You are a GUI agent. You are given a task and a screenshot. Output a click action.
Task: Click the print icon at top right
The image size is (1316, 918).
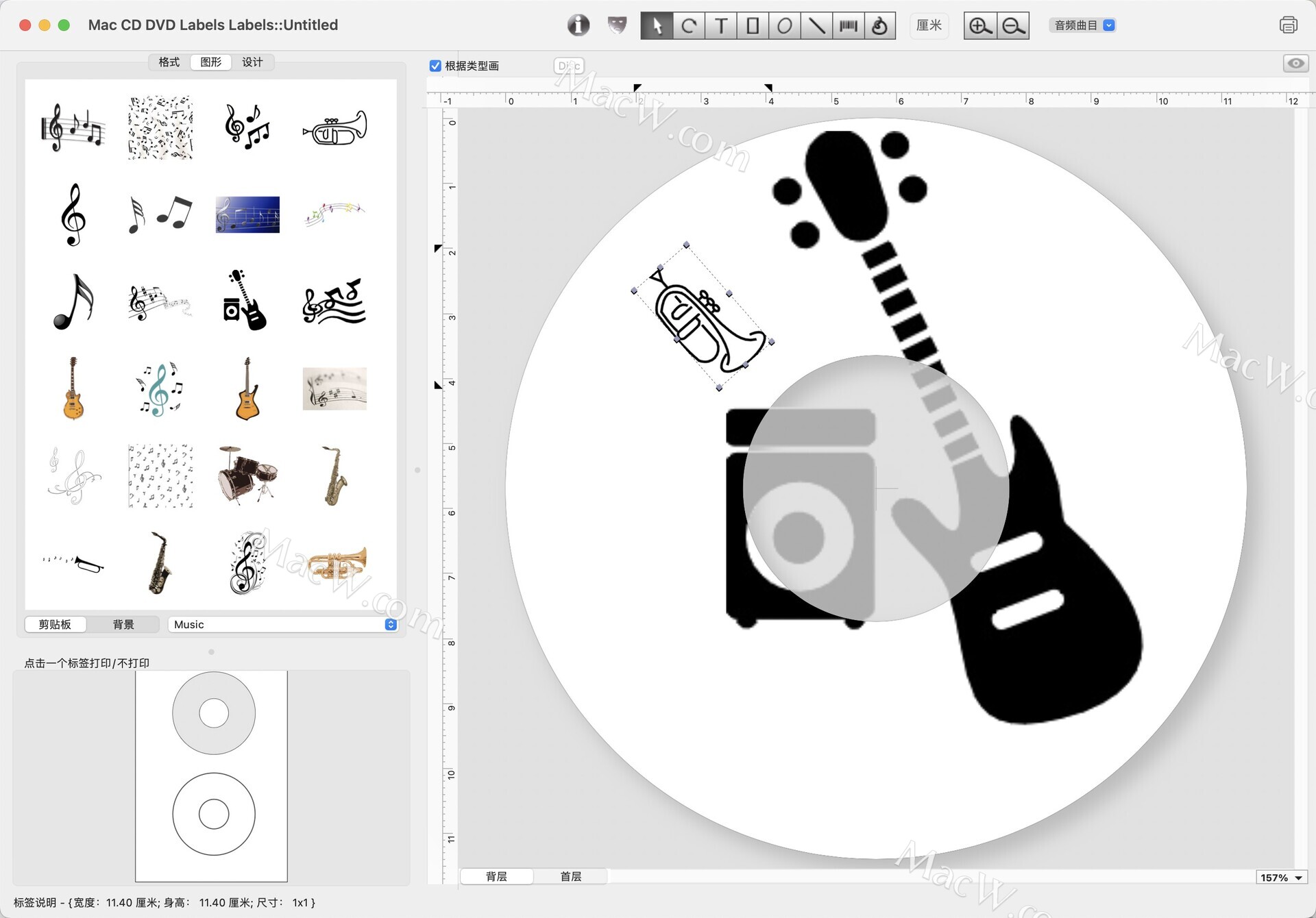point(1288,25)
